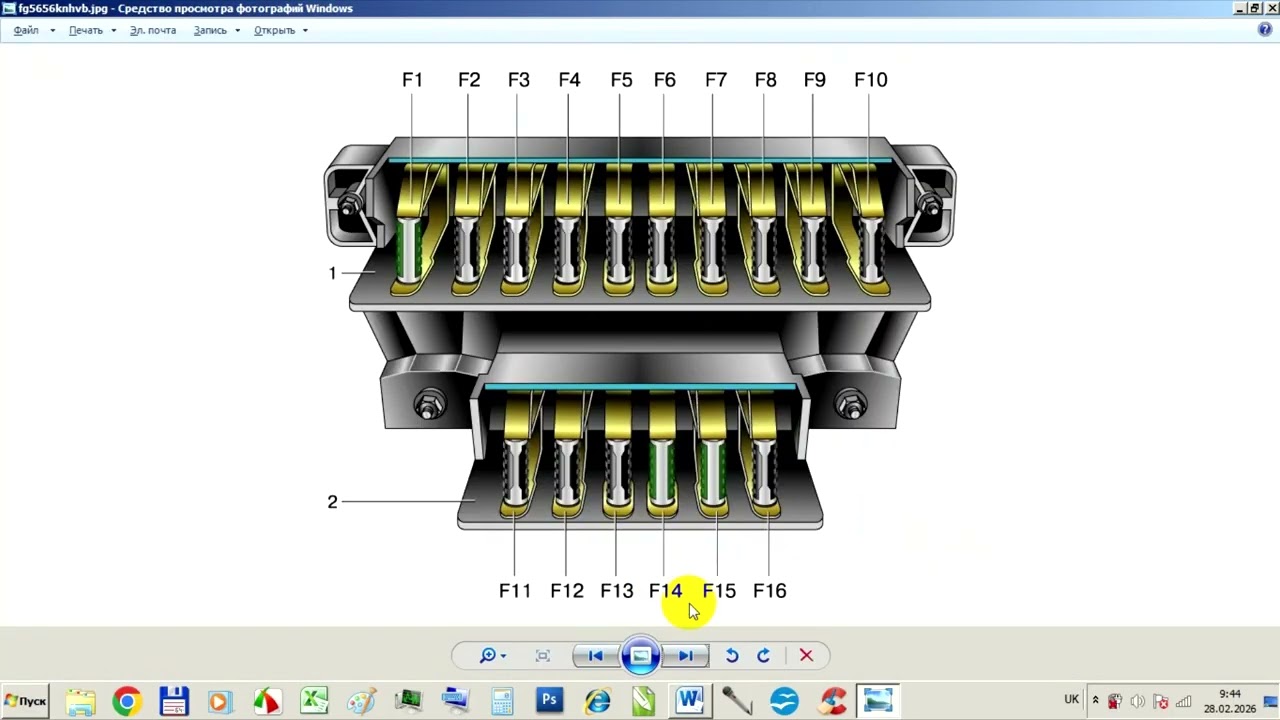Switch to photo viewer taskbar button
1280x720 pixels.
tap(878, 701)
